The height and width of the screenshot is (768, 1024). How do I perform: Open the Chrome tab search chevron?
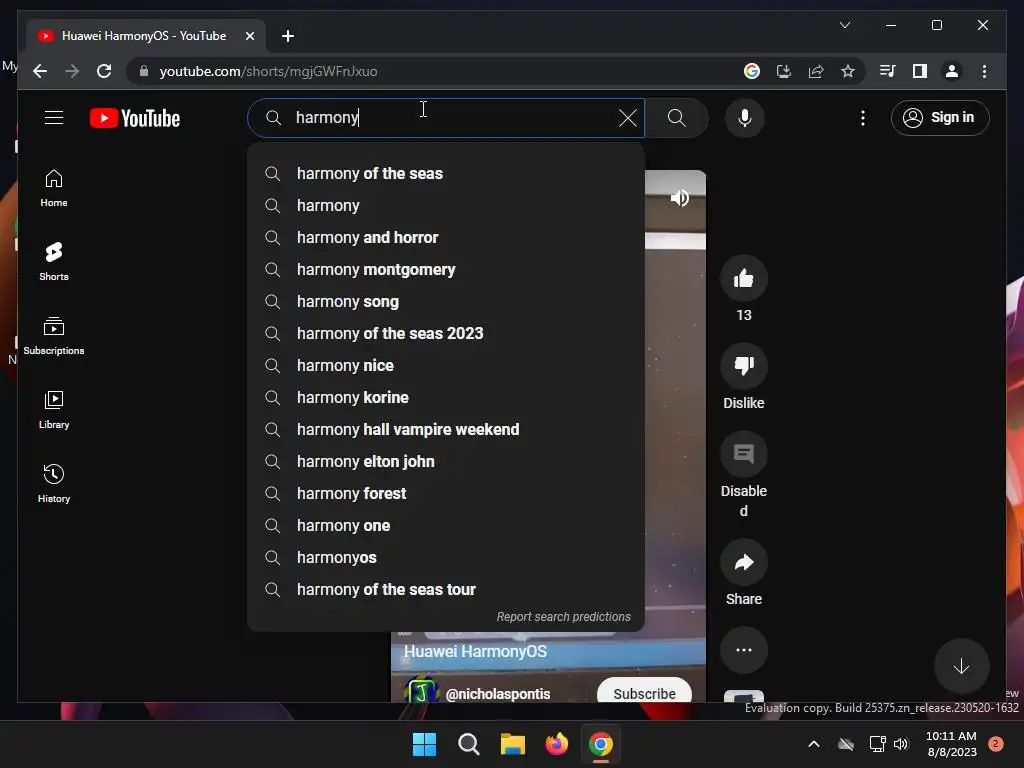(844, 25)
